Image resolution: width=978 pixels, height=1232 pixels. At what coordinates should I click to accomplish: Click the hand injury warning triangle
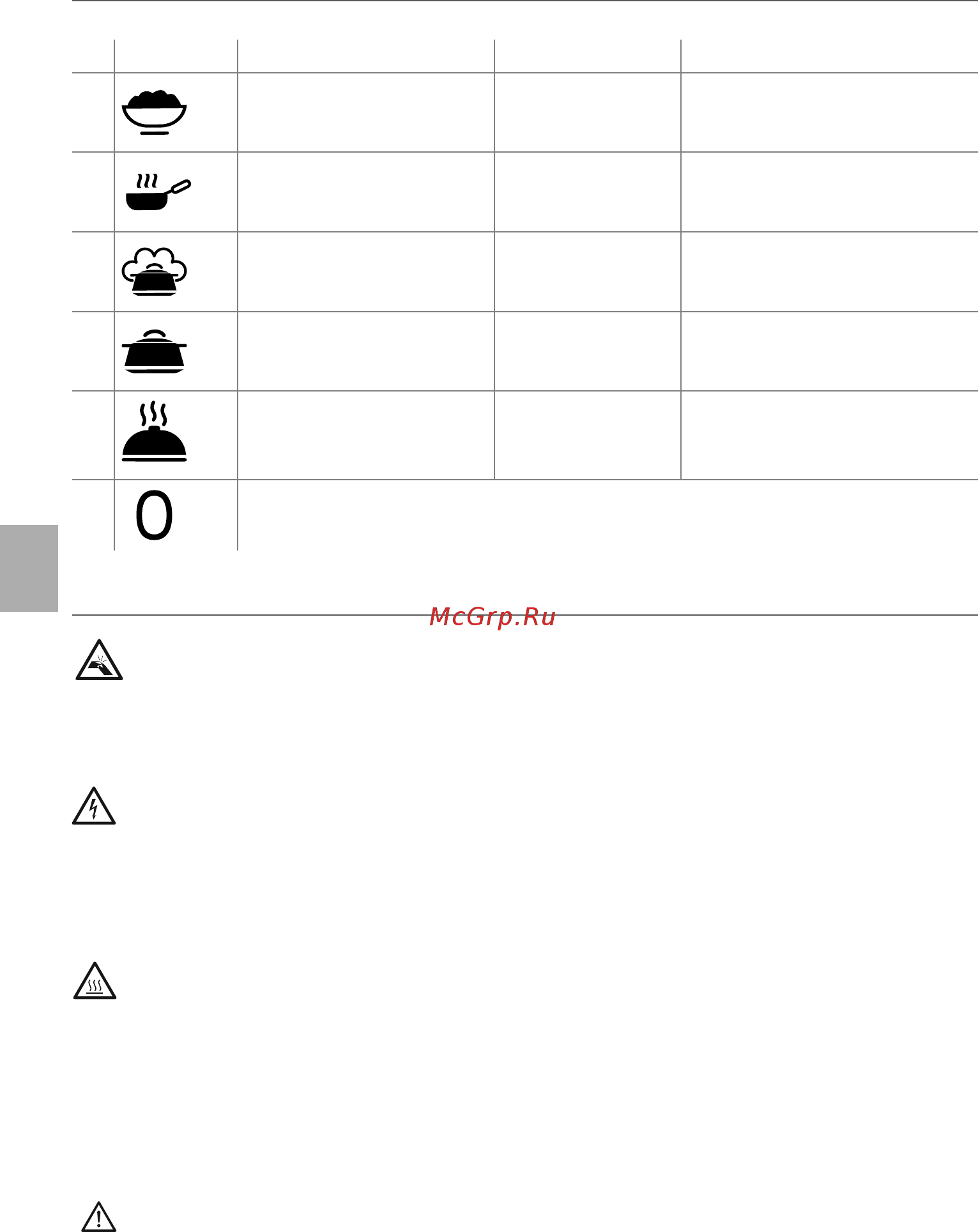(99, 660)
